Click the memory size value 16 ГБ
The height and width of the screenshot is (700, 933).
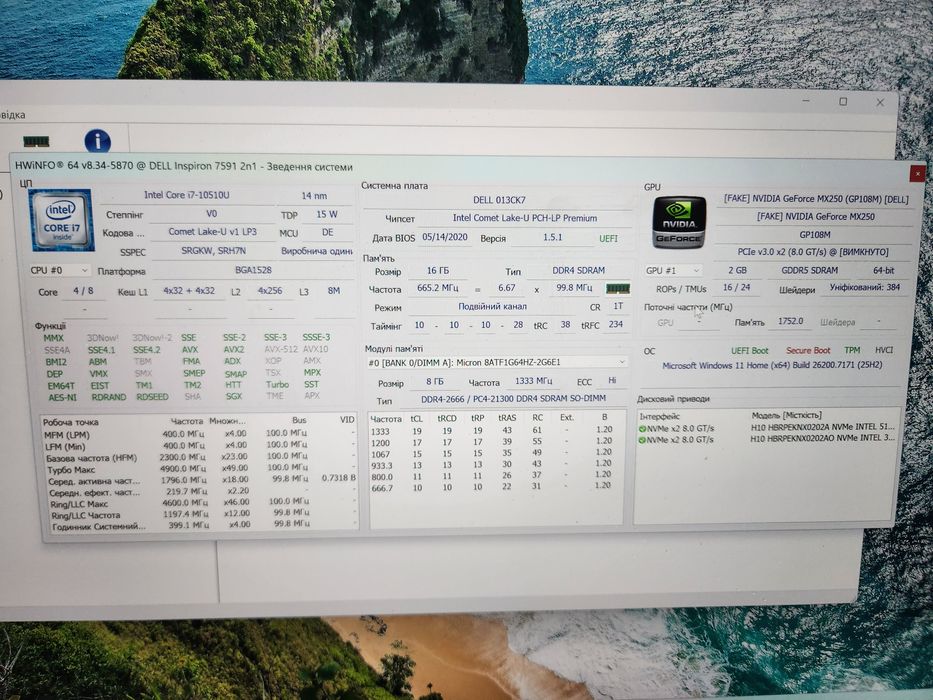[x=438, y=270]
